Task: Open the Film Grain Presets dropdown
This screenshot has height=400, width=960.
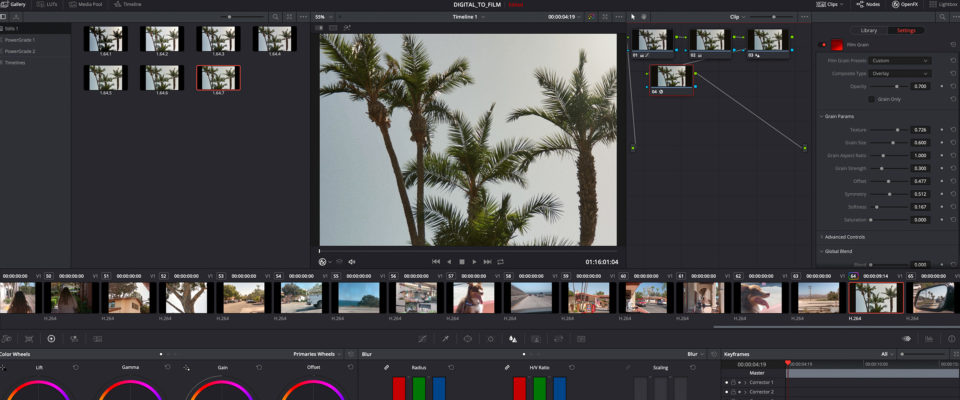Action: coord(900,61)
